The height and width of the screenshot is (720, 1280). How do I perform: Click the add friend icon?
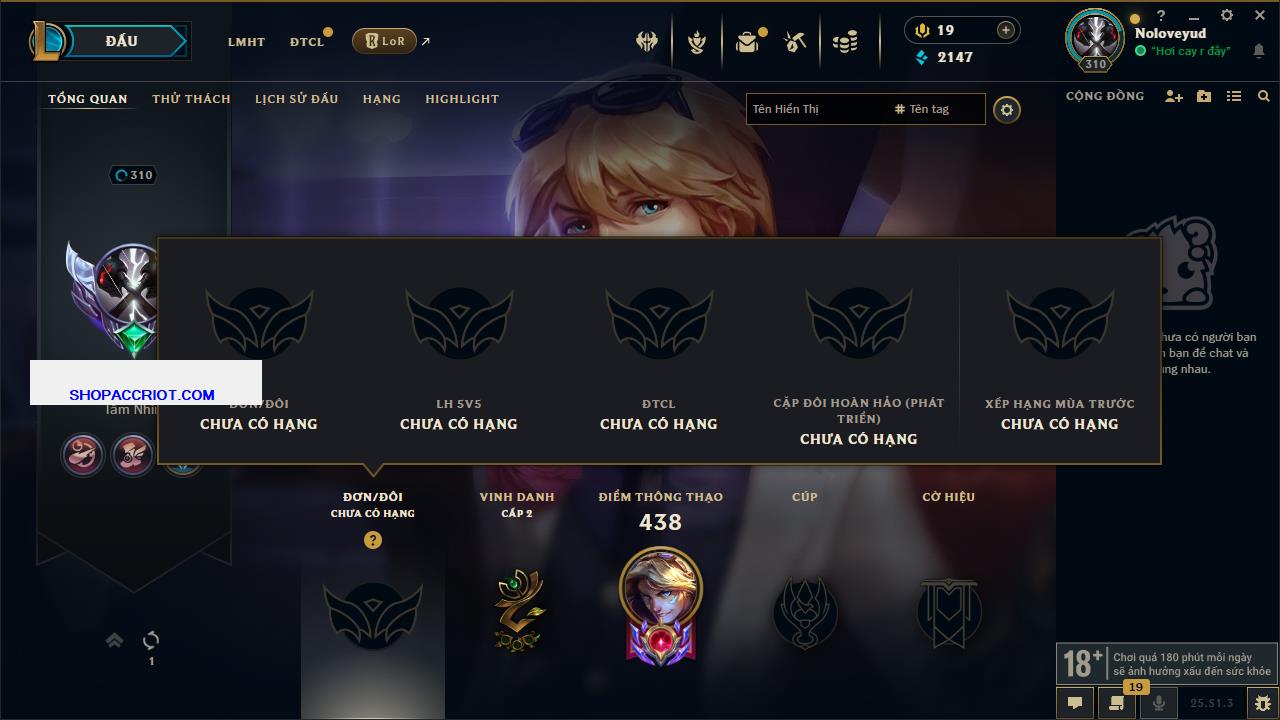(1174, 96)
